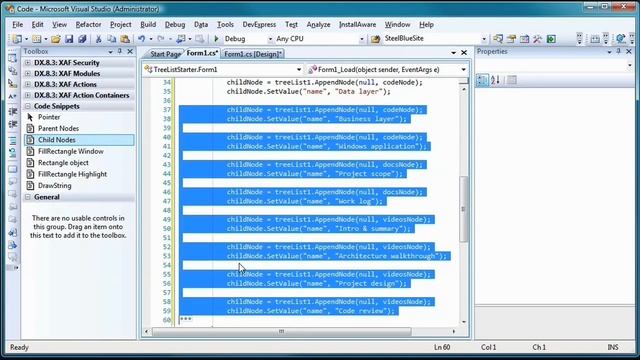Image resolution: width=640 pixels, height=360 pixels.
Task: Start debugging with the green play icon
Action: tap(216, 39)
